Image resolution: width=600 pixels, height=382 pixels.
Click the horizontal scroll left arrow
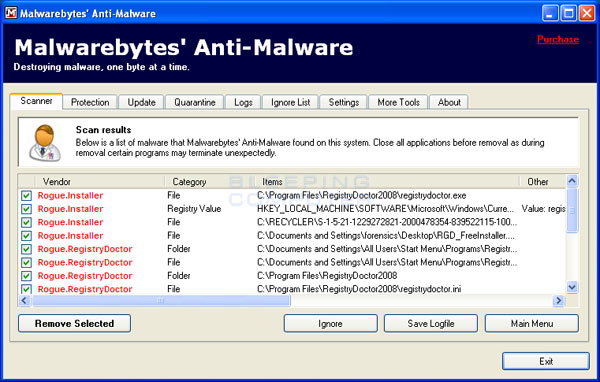(x=24, y=300)
